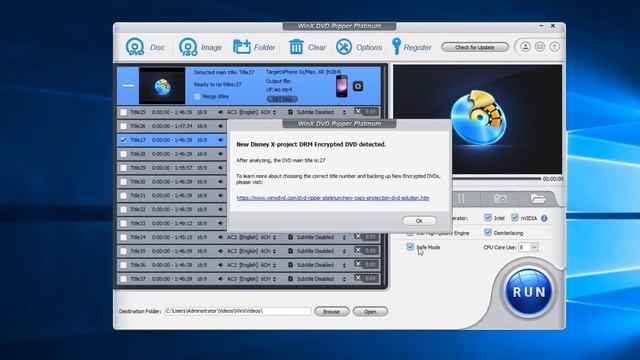Image resolution: width=640 pixels, height=360 pixels.
Task: Toggle the Intel hardware accelerator checkbox
Action: (x=487, y=218)
